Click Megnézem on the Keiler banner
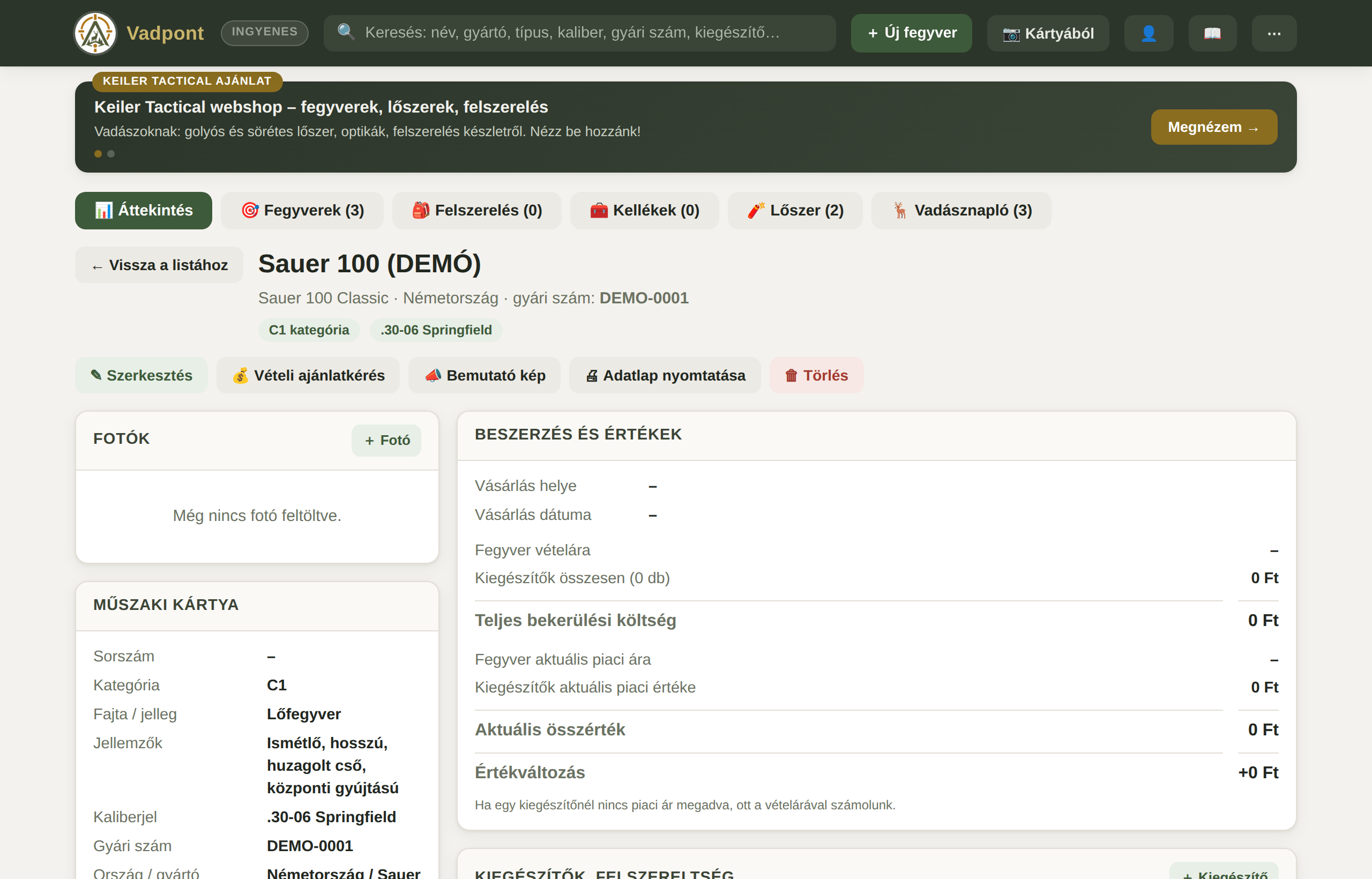The width and height of the screenshot is (1372, 879). (1214, 126)
